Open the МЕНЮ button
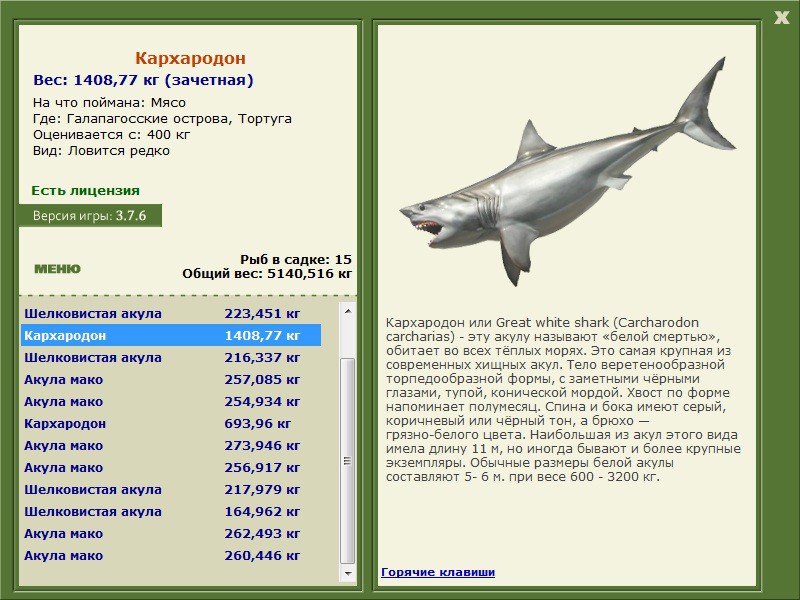 57,269
